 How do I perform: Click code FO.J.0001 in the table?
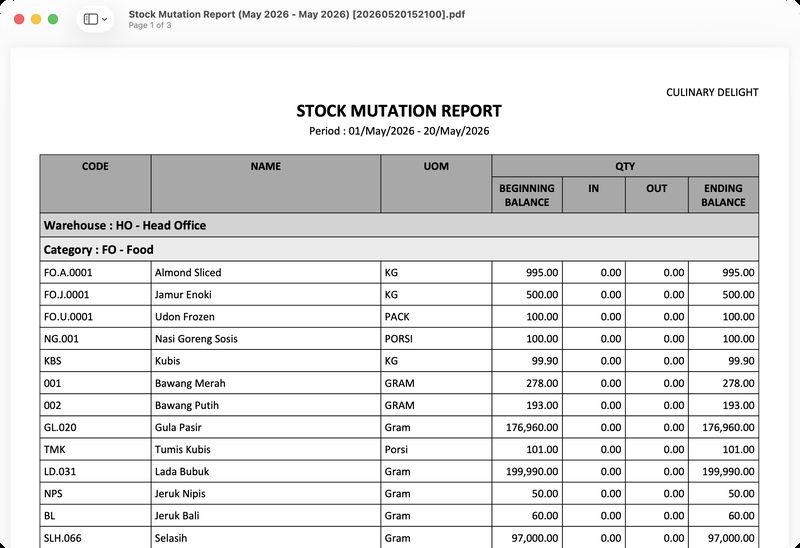tap(66, 294)
